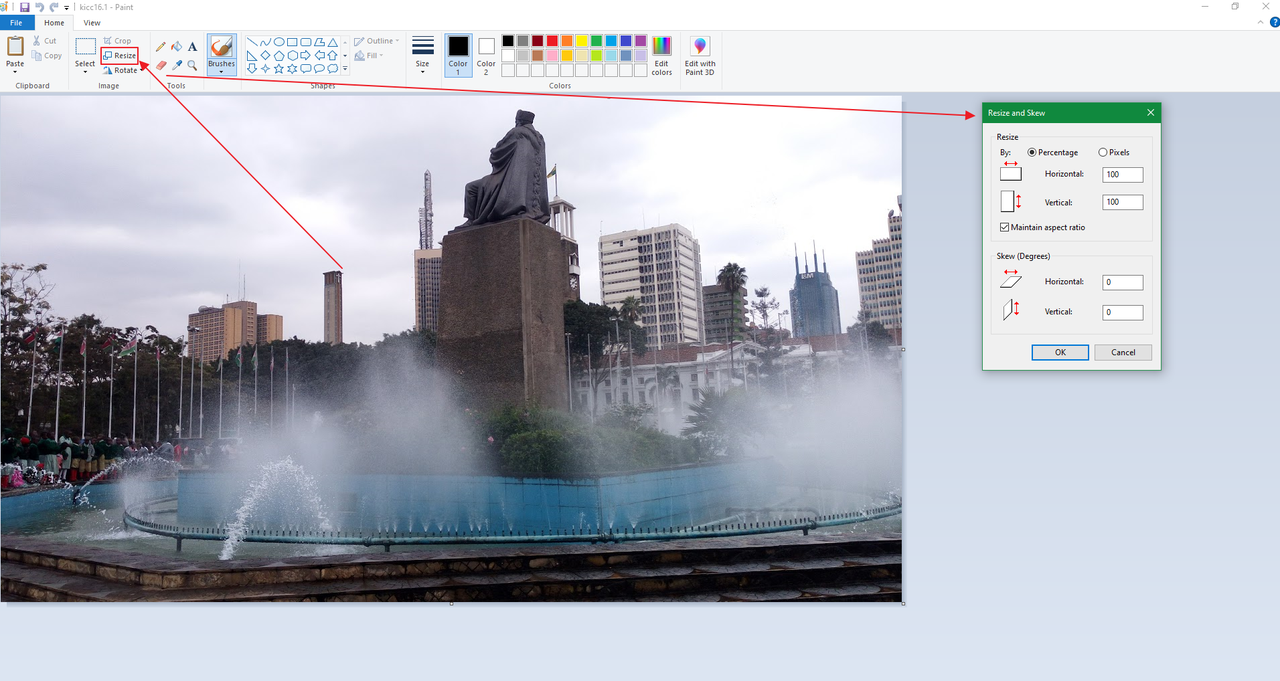Open Customize Quick Access Toolbar arrow
The width and height of the screenshot is (1280, 681).
pyautogui.click(x=67, y=8)
